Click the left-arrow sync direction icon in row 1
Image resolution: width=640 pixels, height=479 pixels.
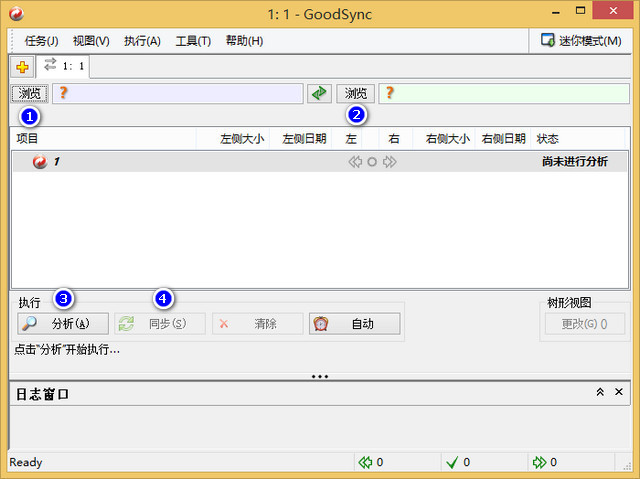tap(355, 162)
